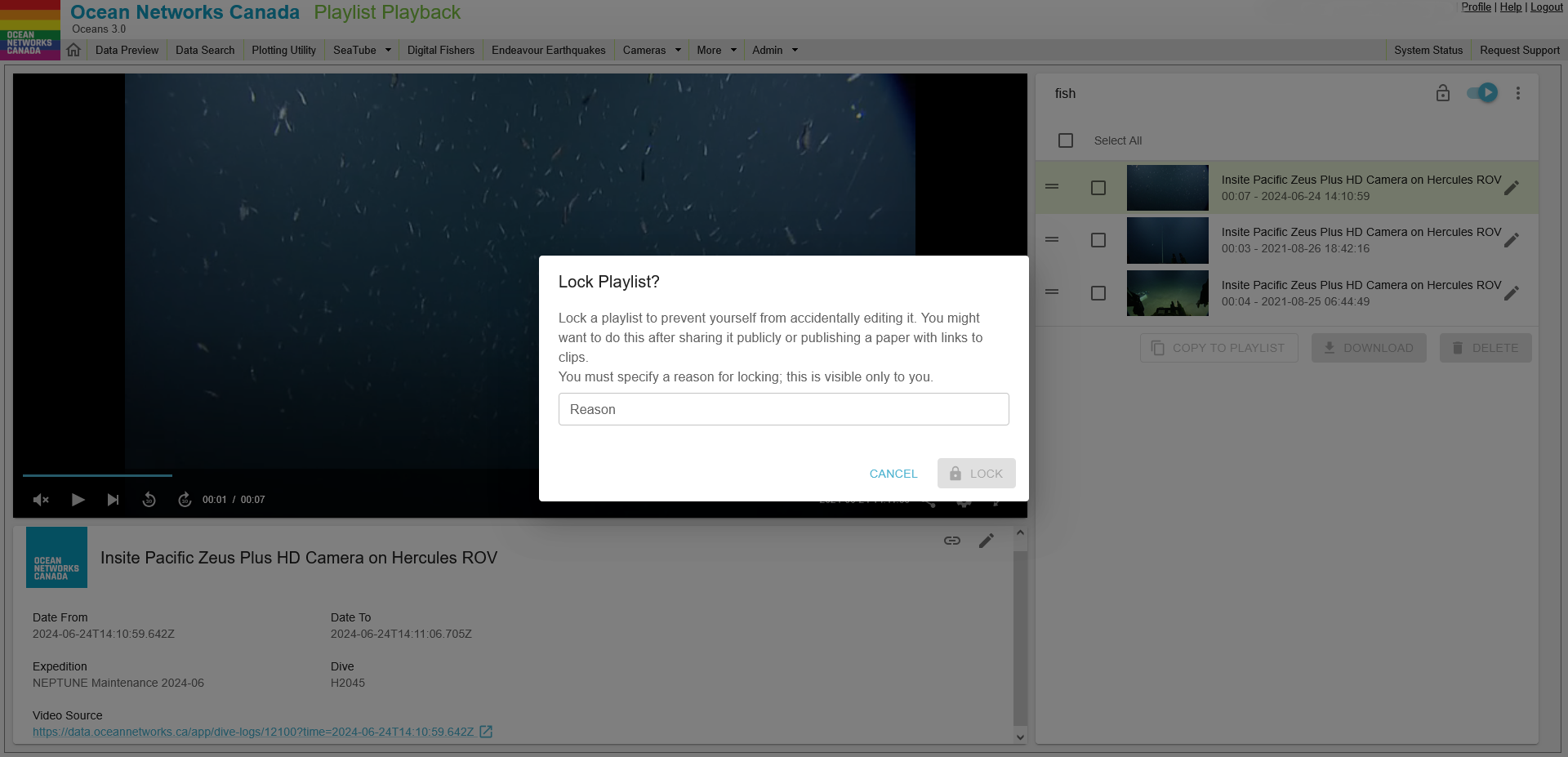1568x757 pixels.
Task: Copy the clip link with the chain icon
Action: point(952,541)
